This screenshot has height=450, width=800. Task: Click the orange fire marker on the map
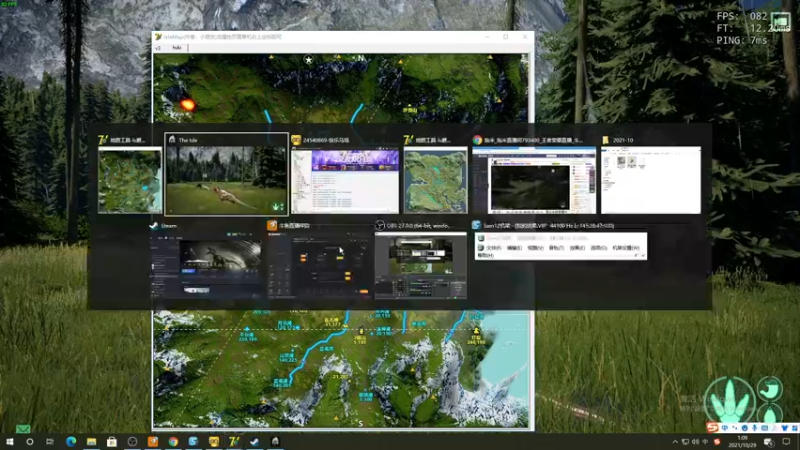coord(187,105)
